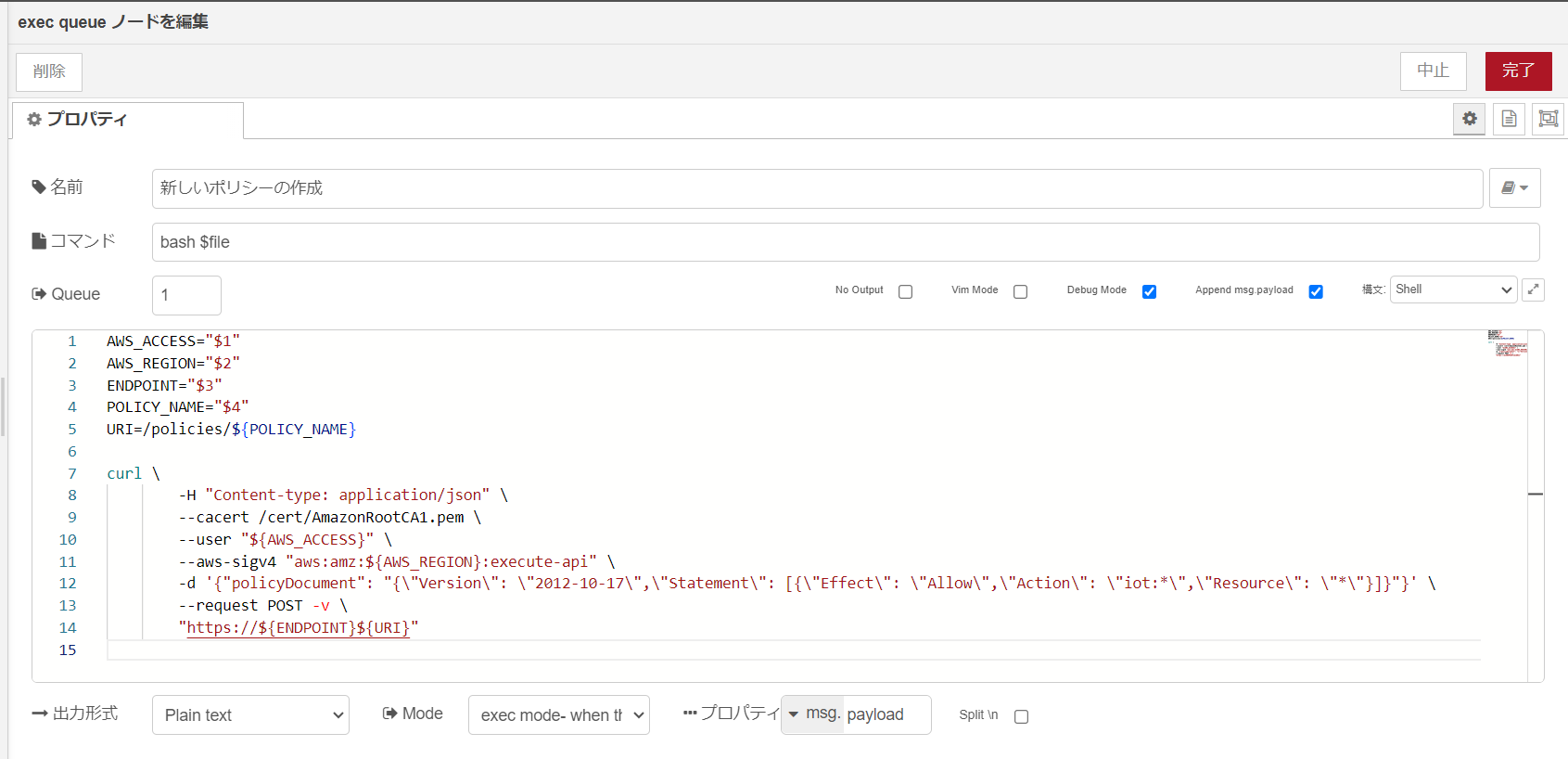The image size is (1568, 759).
Task: Click the ENDPOINT="$3" line
Action: coord(164,385)
